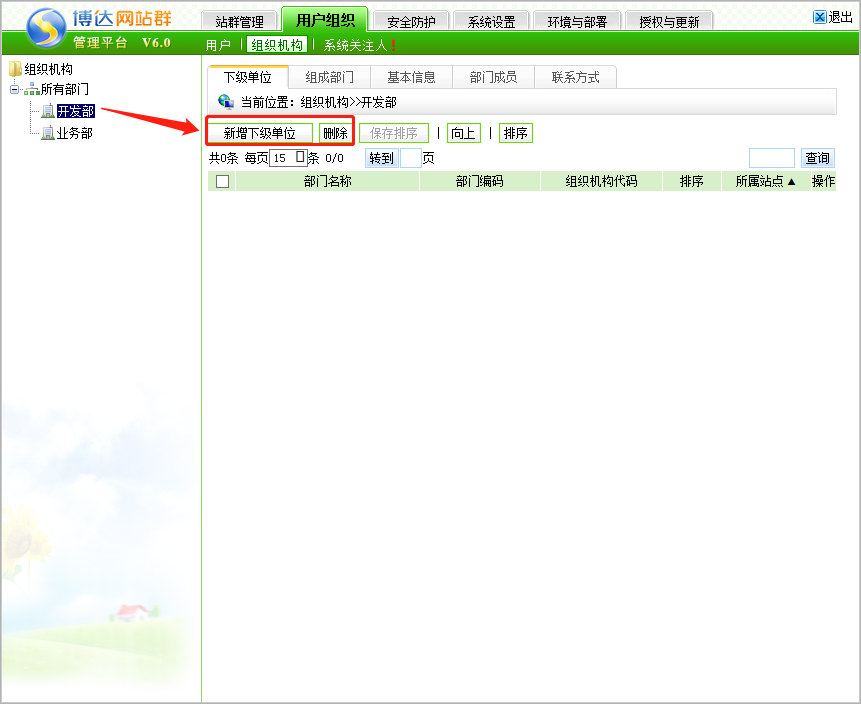
Task: Open the per-page count box showing 15
Action: (x=287, y=157)
